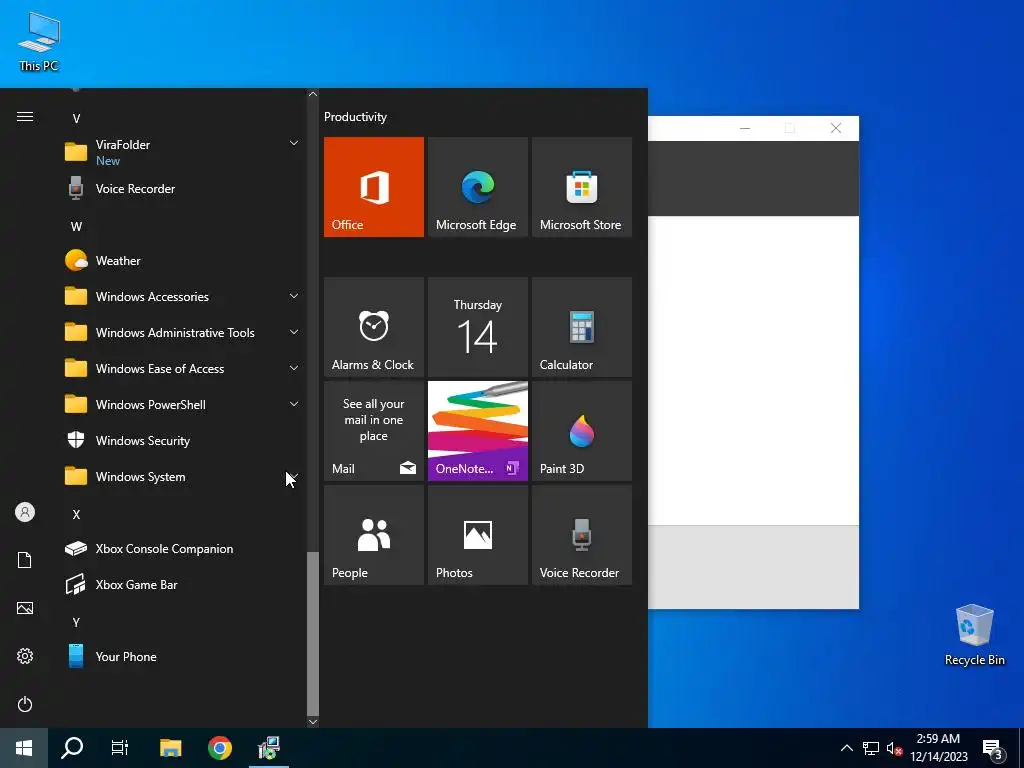Launch Microsoft Edge tile

pyautogui.click(x=477, y=187)
